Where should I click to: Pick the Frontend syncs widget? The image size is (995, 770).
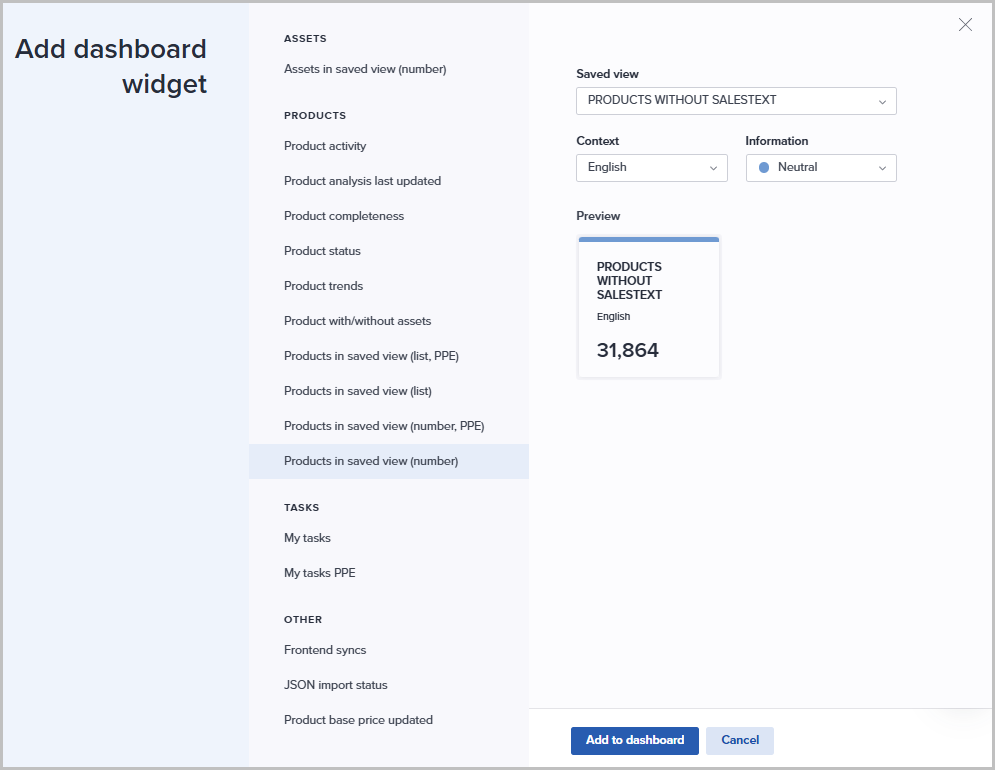(325, 650)
